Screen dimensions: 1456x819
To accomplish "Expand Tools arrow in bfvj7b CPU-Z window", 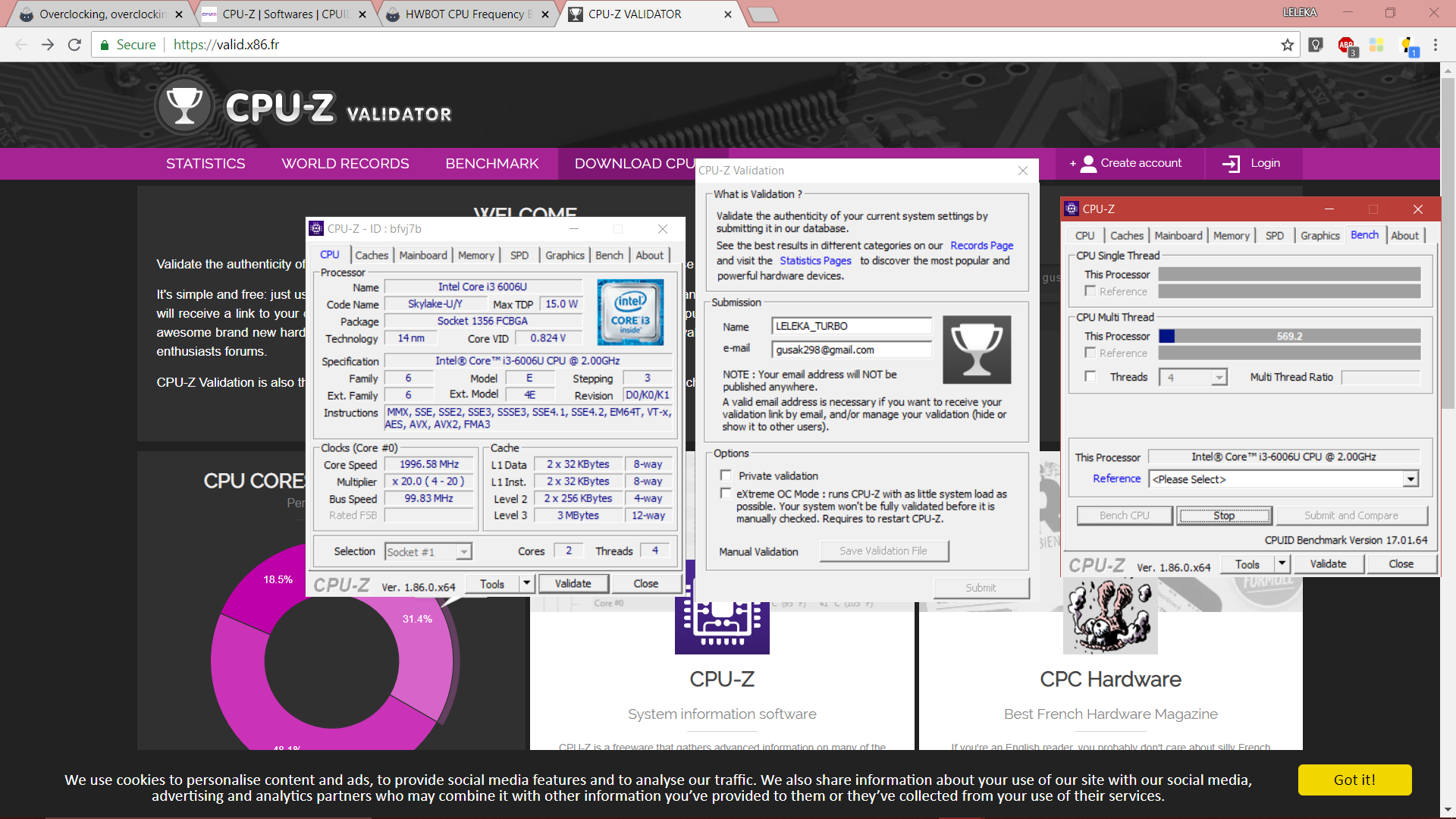I will (526, 584).
